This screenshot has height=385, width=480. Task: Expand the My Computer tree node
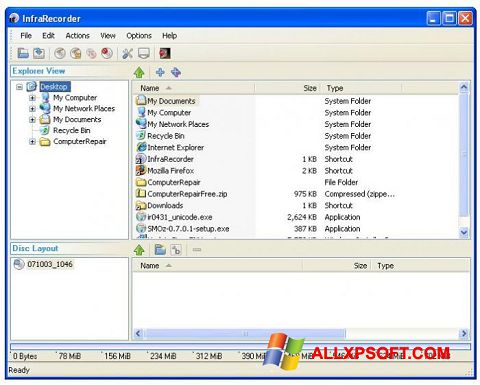click(32, 98)
